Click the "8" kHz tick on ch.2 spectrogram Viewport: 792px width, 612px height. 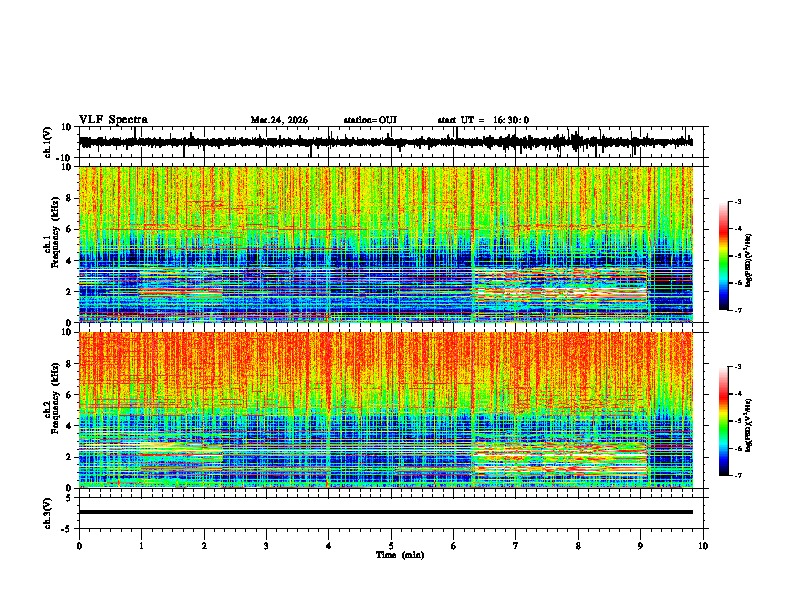pyautogui.click(x=69, y=364)
